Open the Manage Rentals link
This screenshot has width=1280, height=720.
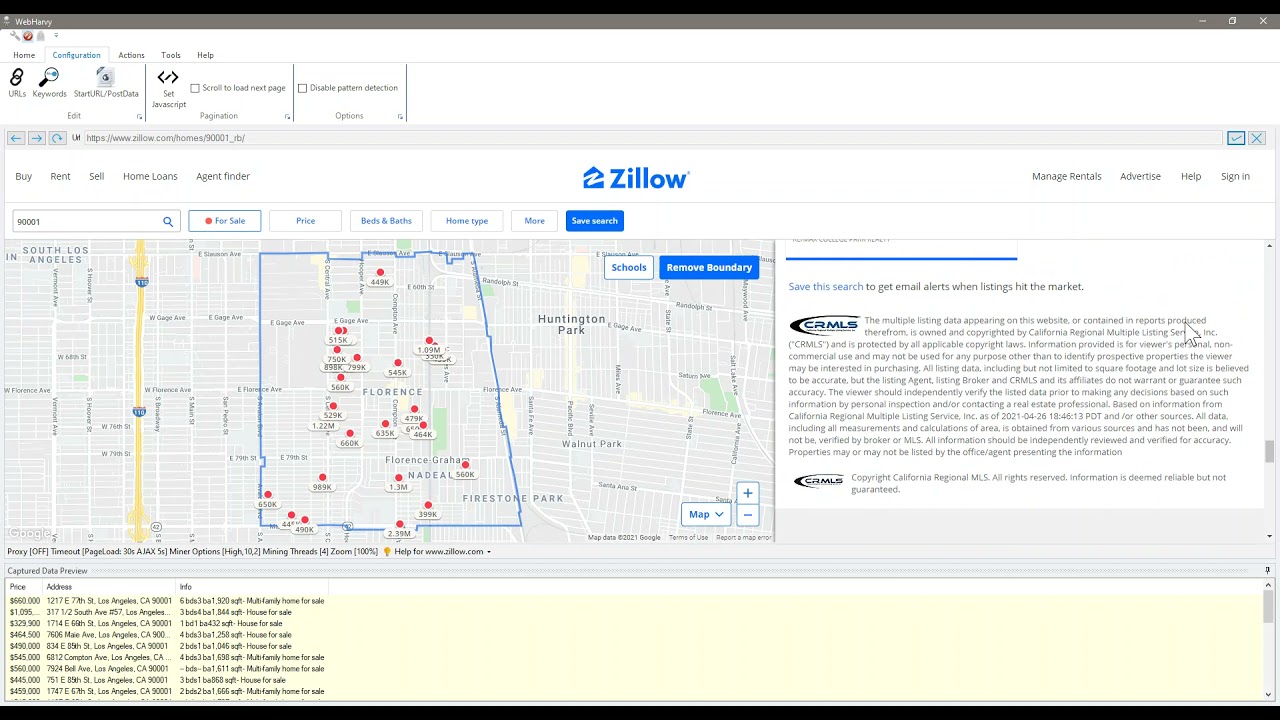(x=1067, y=176)
